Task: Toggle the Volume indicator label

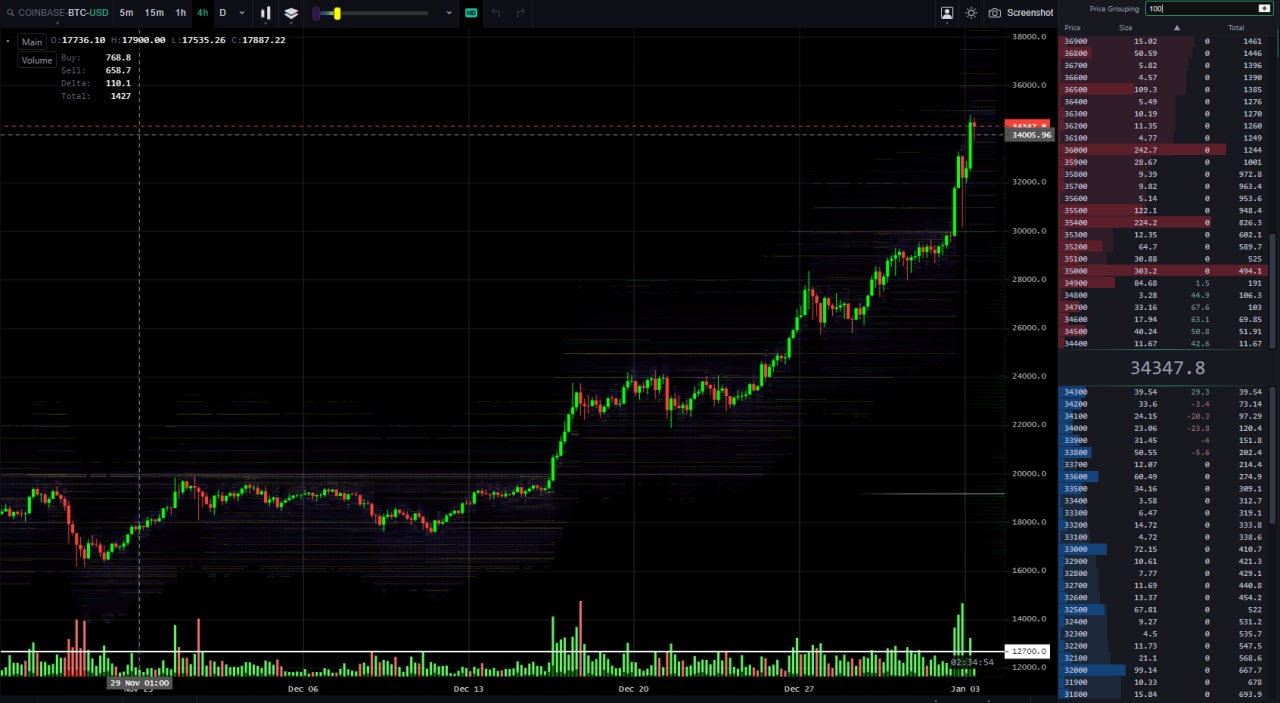Action: [36, 60]
